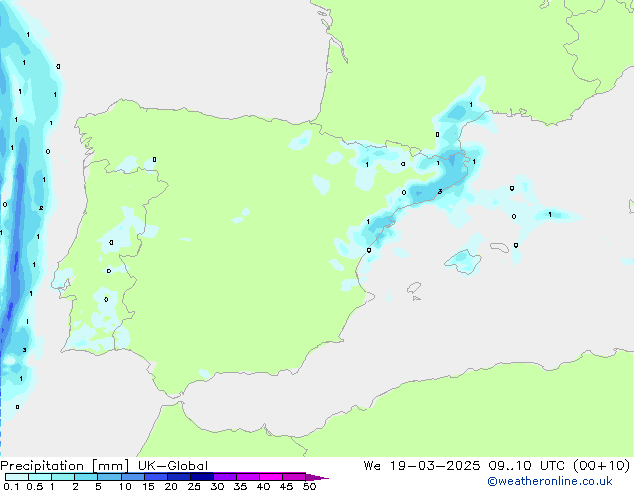
Task: Click the '50' legend scale value
Action: (309, 486)
